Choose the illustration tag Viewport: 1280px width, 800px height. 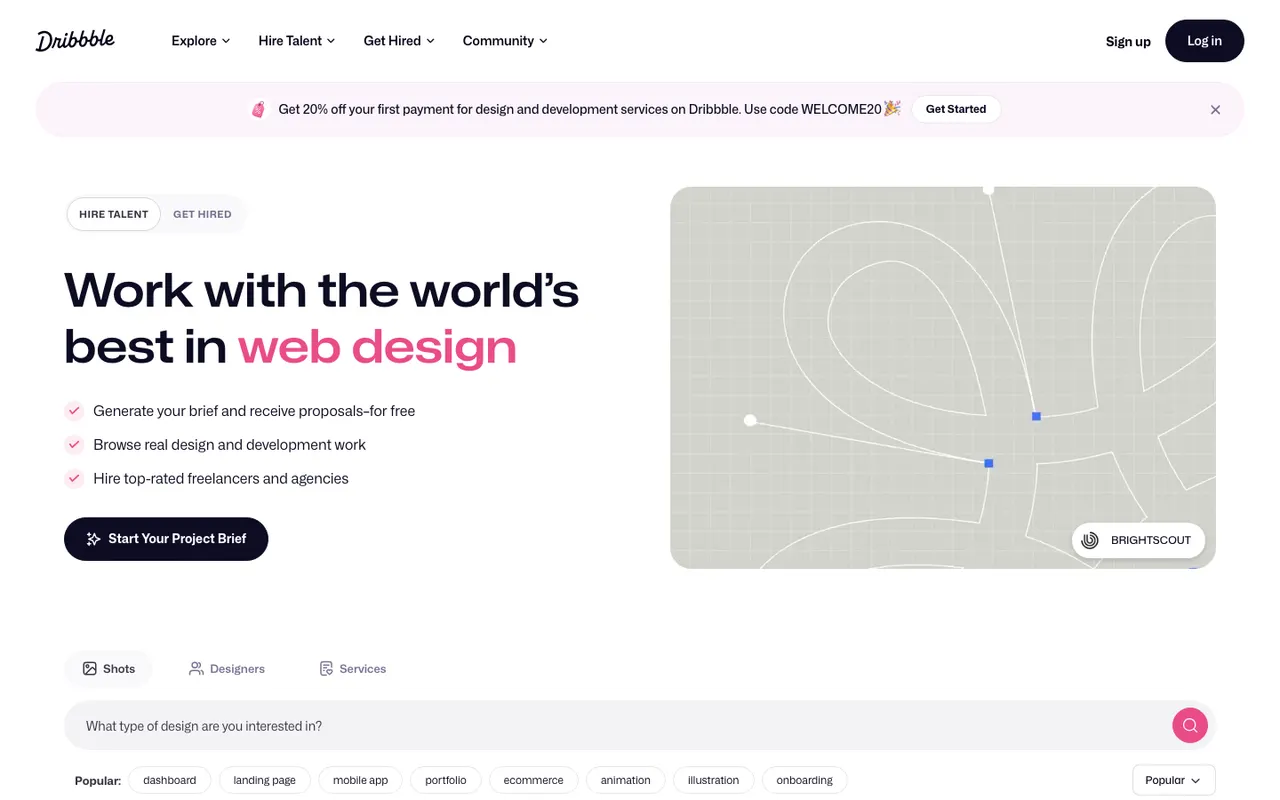click(x=714, y=780)
